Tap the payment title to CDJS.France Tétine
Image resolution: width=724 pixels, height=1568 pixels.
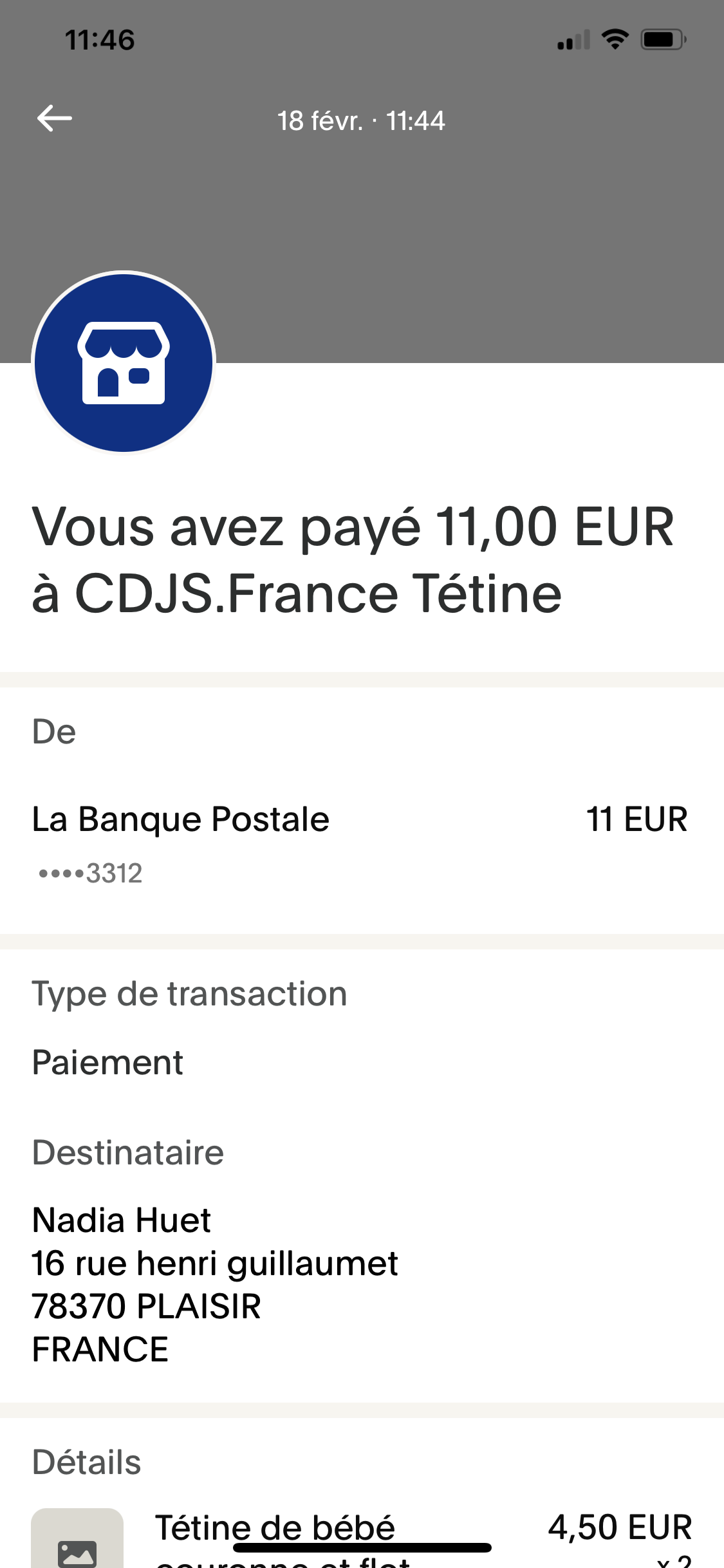353,559
